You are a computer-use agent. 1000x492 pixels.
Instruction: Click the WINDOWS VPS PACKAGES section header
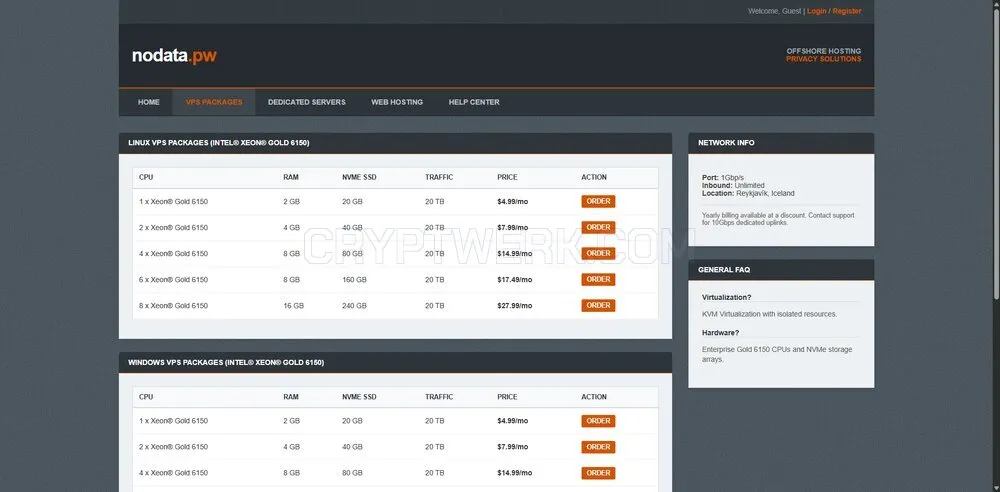point(395,362)
